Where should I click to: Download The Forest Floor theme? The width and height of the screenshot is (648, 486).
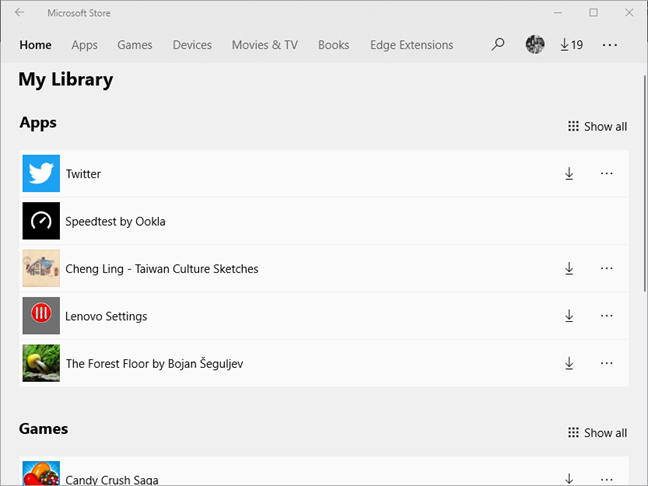coord(569,363)
